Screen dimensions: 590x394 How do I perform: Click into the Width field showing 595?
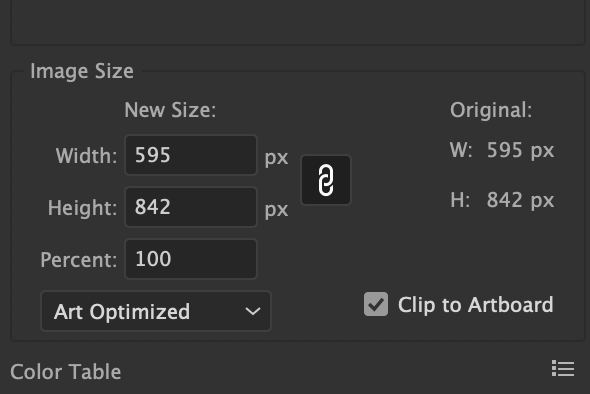(x=191, y=155)
